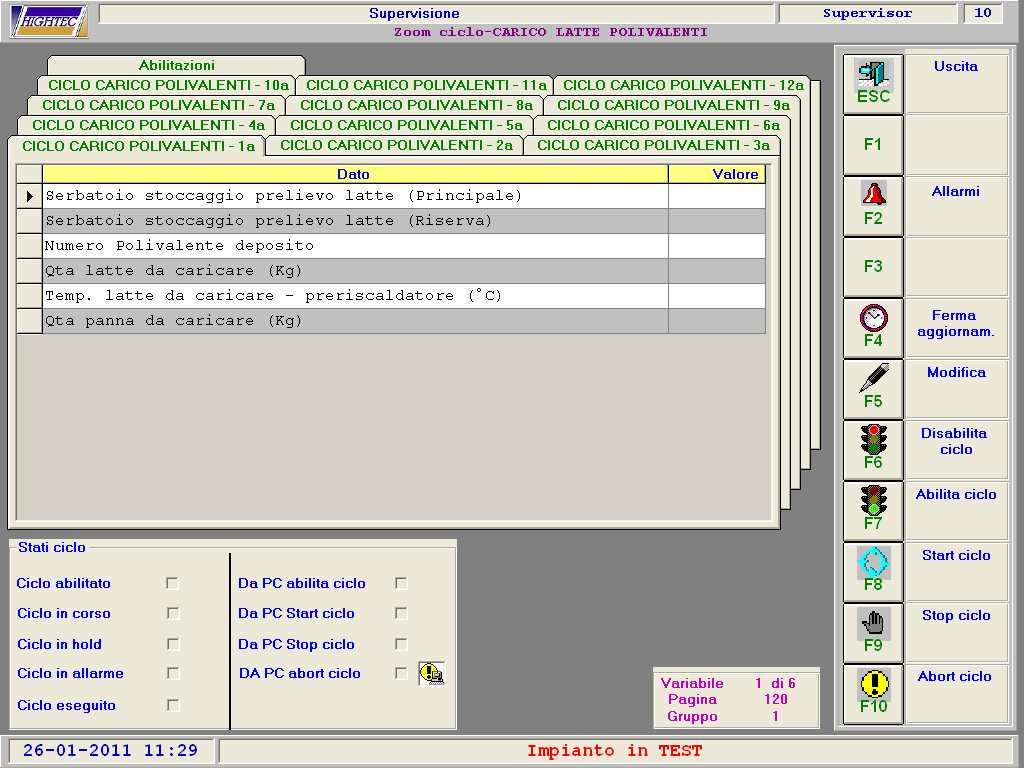Click the Dato column header
1024x768 pixels.
(x=355, y=174)
